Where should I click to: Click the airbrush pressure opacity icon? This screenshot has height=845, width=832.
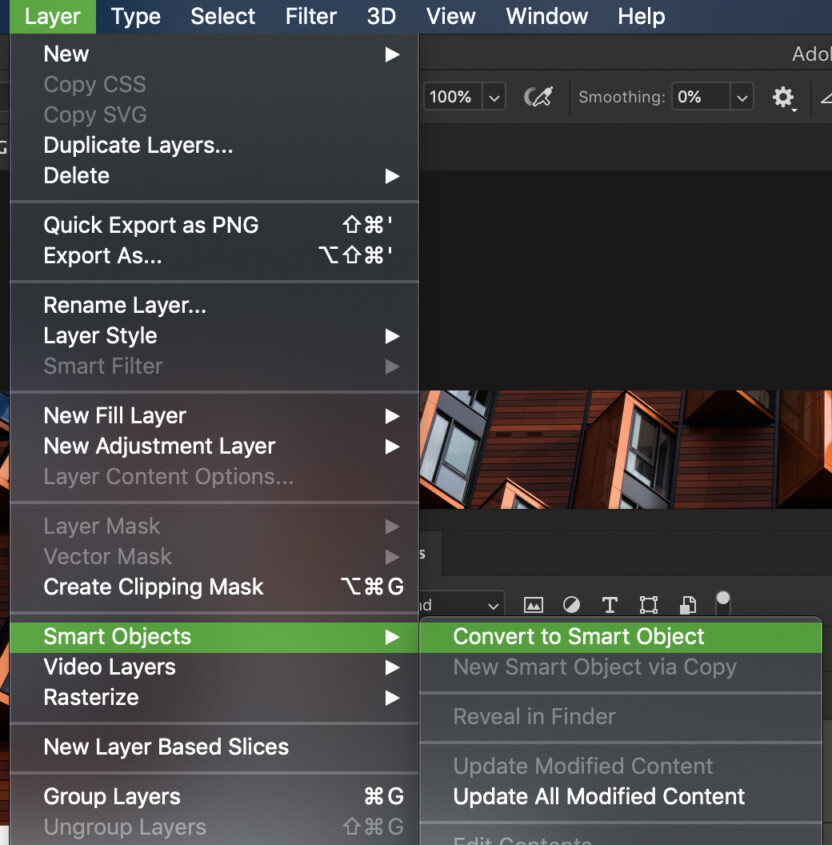point(540,97)
